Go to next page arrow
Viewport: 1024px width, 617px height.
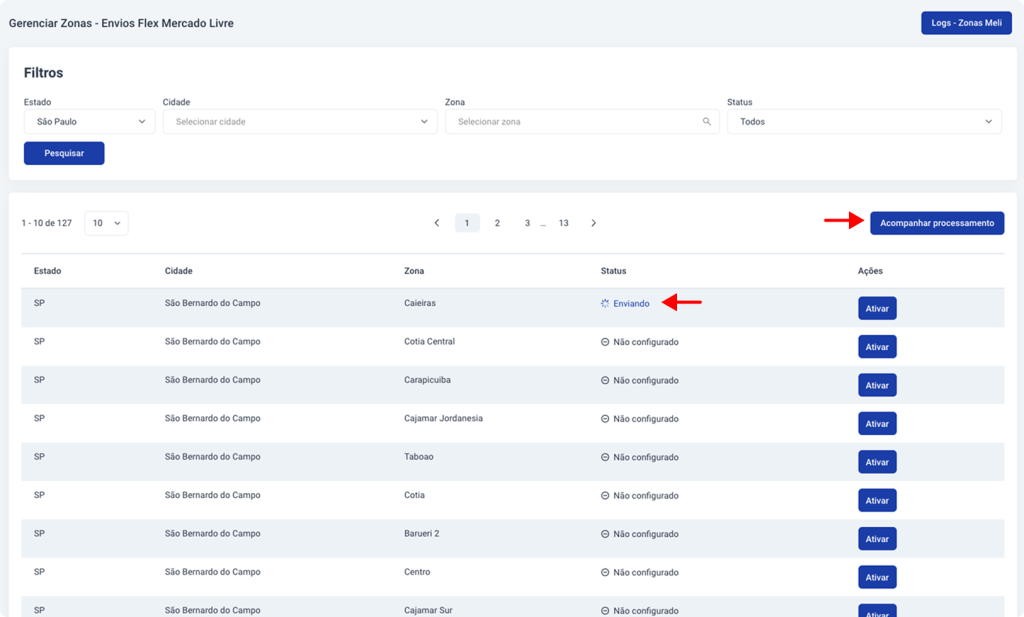[x=594, y=223]
